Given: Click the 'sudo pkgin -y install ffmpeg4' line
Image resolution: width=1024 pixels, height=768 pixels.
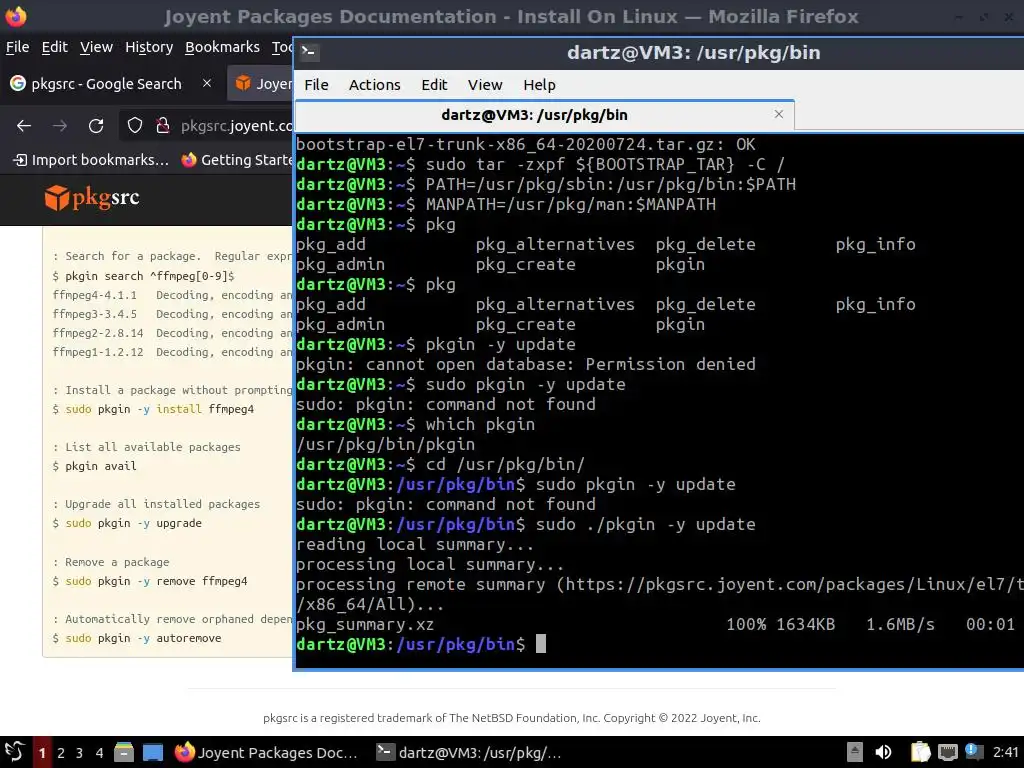Looking at the screenshot, I should click(x=153, y=409).
